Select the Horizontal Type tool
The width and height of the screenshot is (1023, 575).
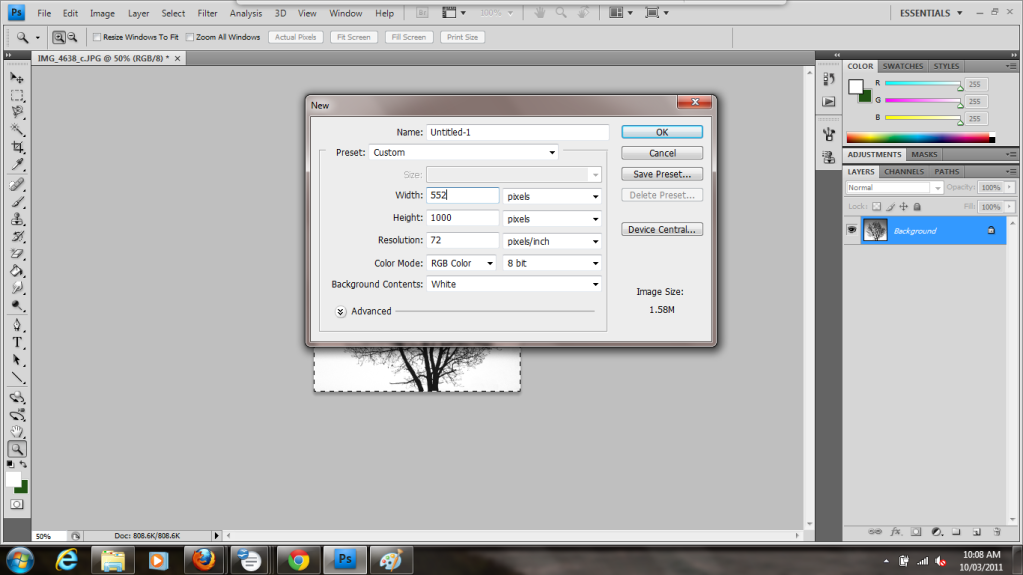coord(17,343)
